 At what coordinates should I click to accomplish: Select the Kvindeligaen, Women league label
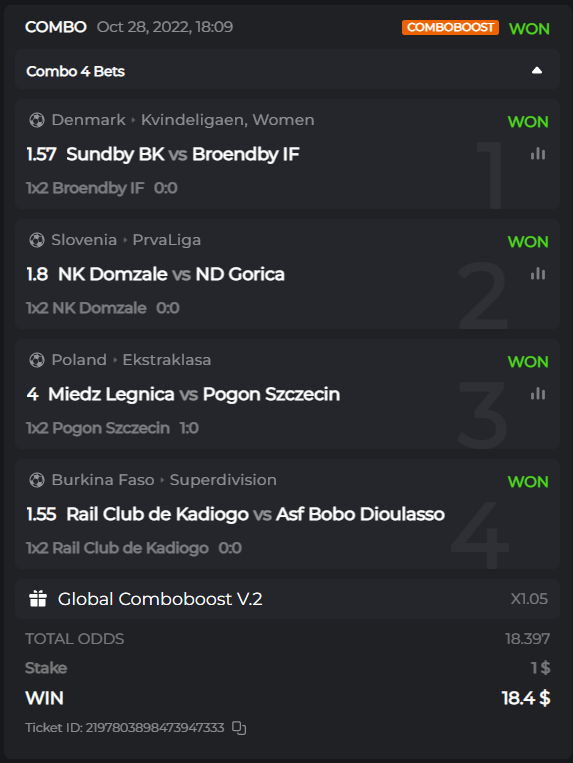(x=228, y=120)
